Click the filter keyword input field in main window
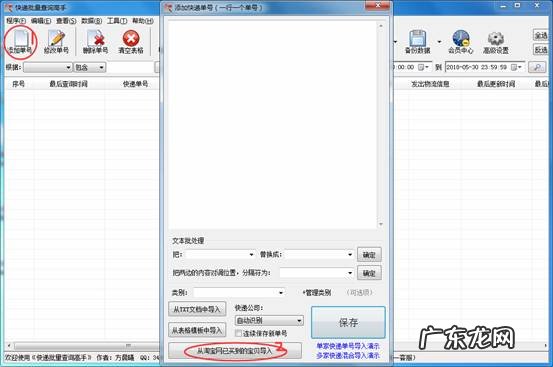 (x=131, y=67)
